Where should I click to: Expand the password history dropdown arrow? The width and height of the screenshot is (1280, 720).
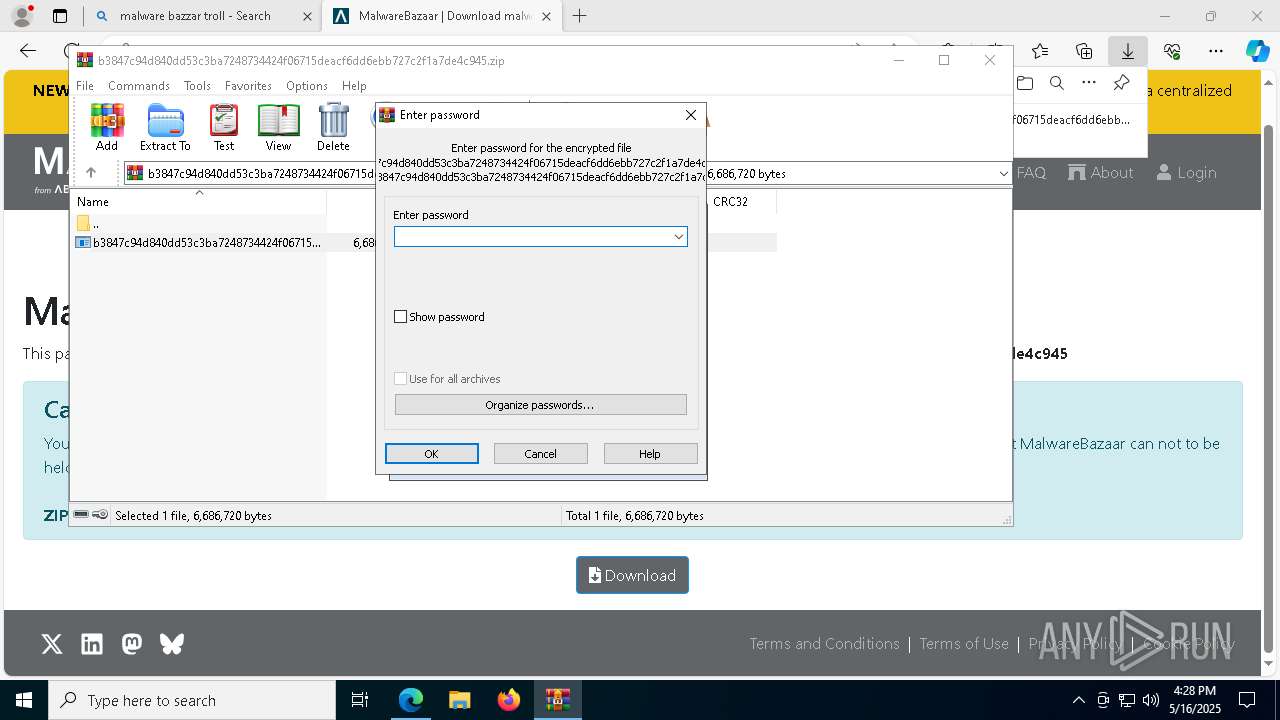point(679,236)
